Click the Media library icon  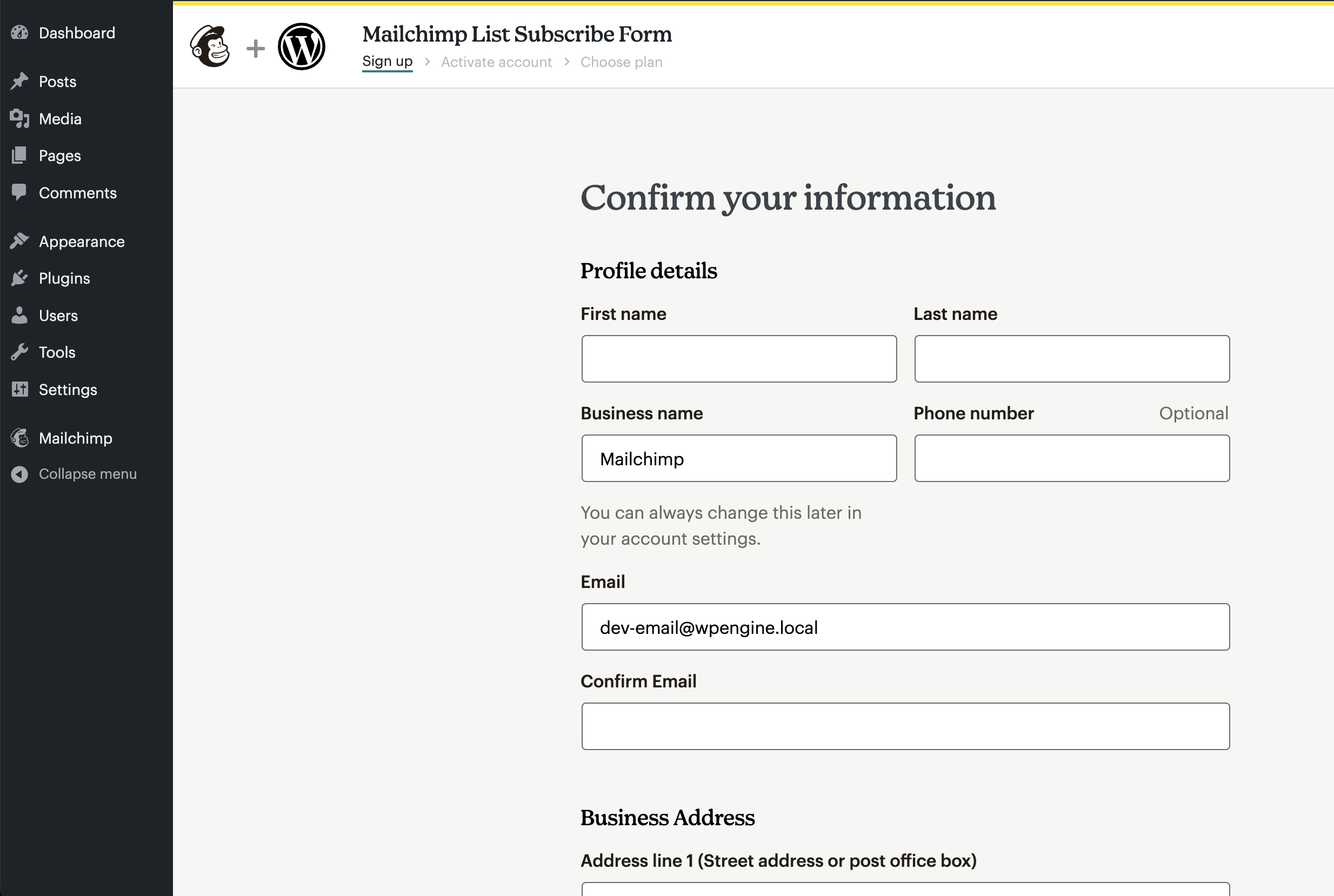pos(19,118)
